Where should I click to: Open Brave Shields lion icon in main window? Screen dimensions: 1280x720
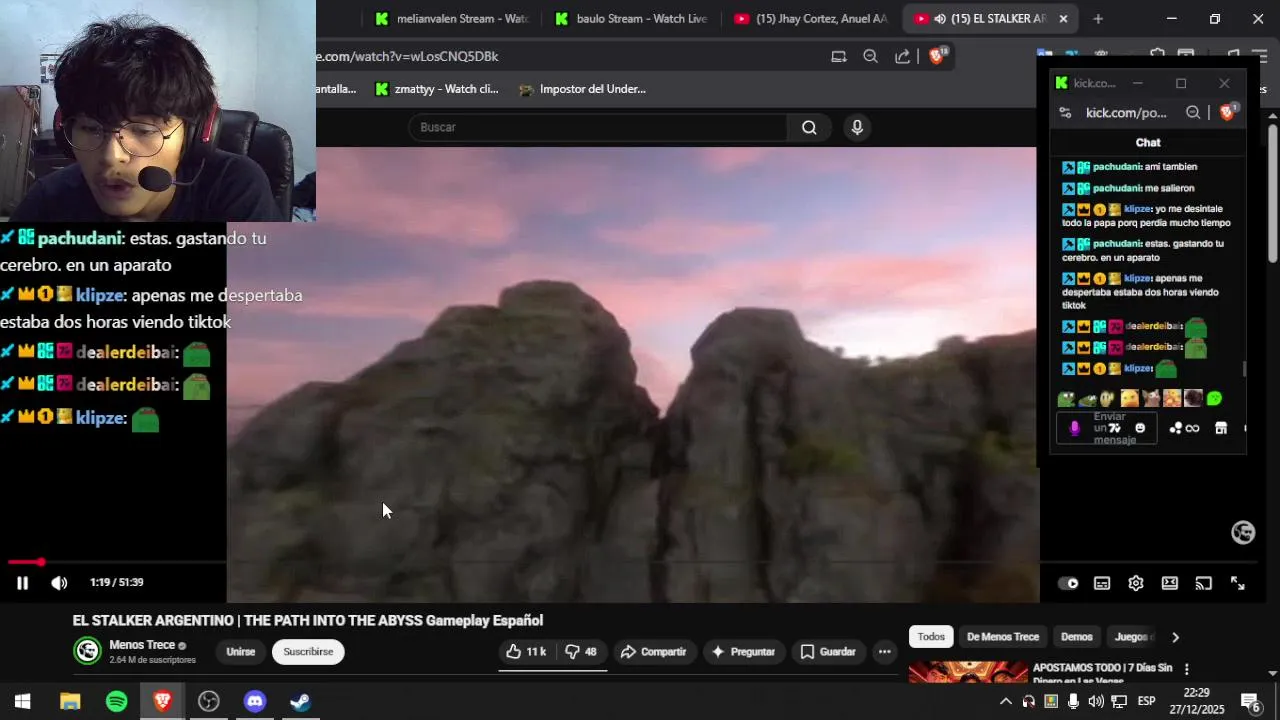coord(937,56)
